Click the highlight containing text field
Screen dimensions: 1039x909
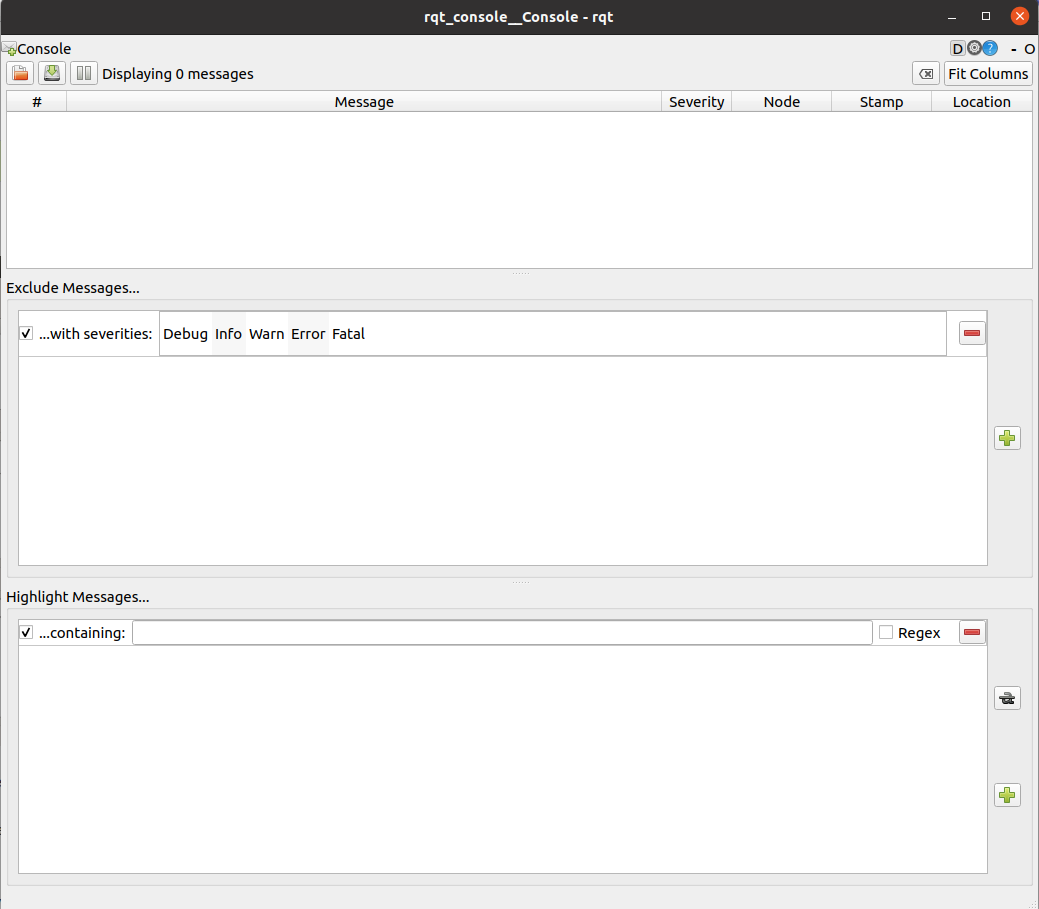[502, 633]
